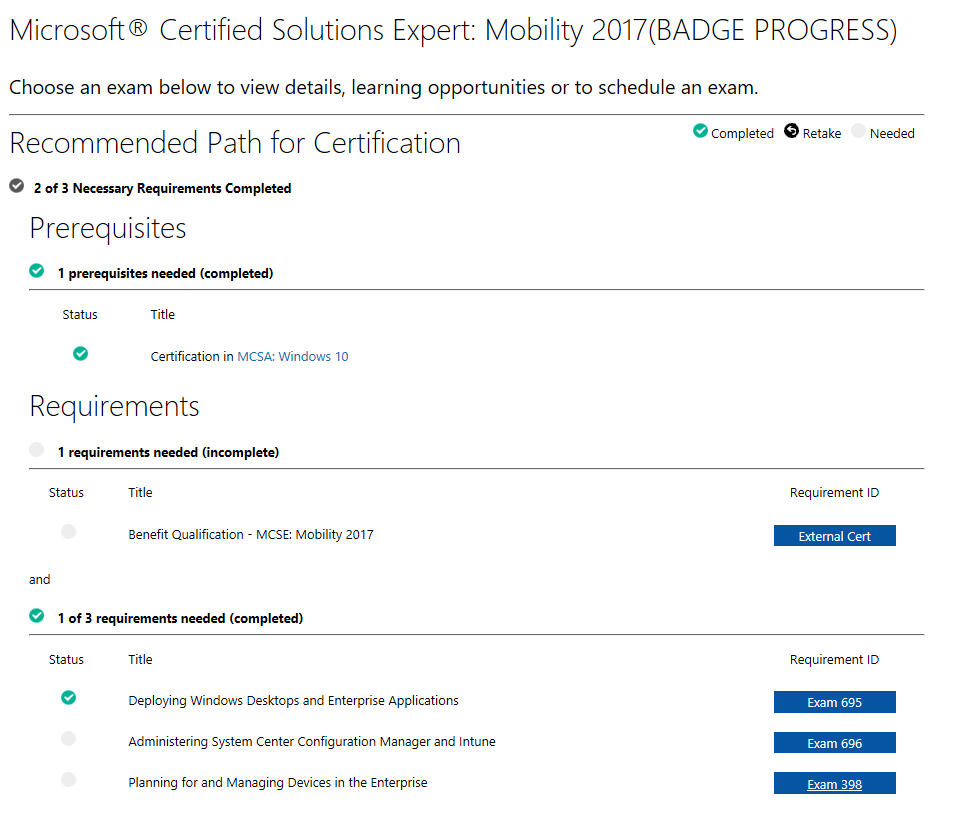Select the Exam 696 button
969x831 pixels.
pyautogui.click(x=834, y=743)
